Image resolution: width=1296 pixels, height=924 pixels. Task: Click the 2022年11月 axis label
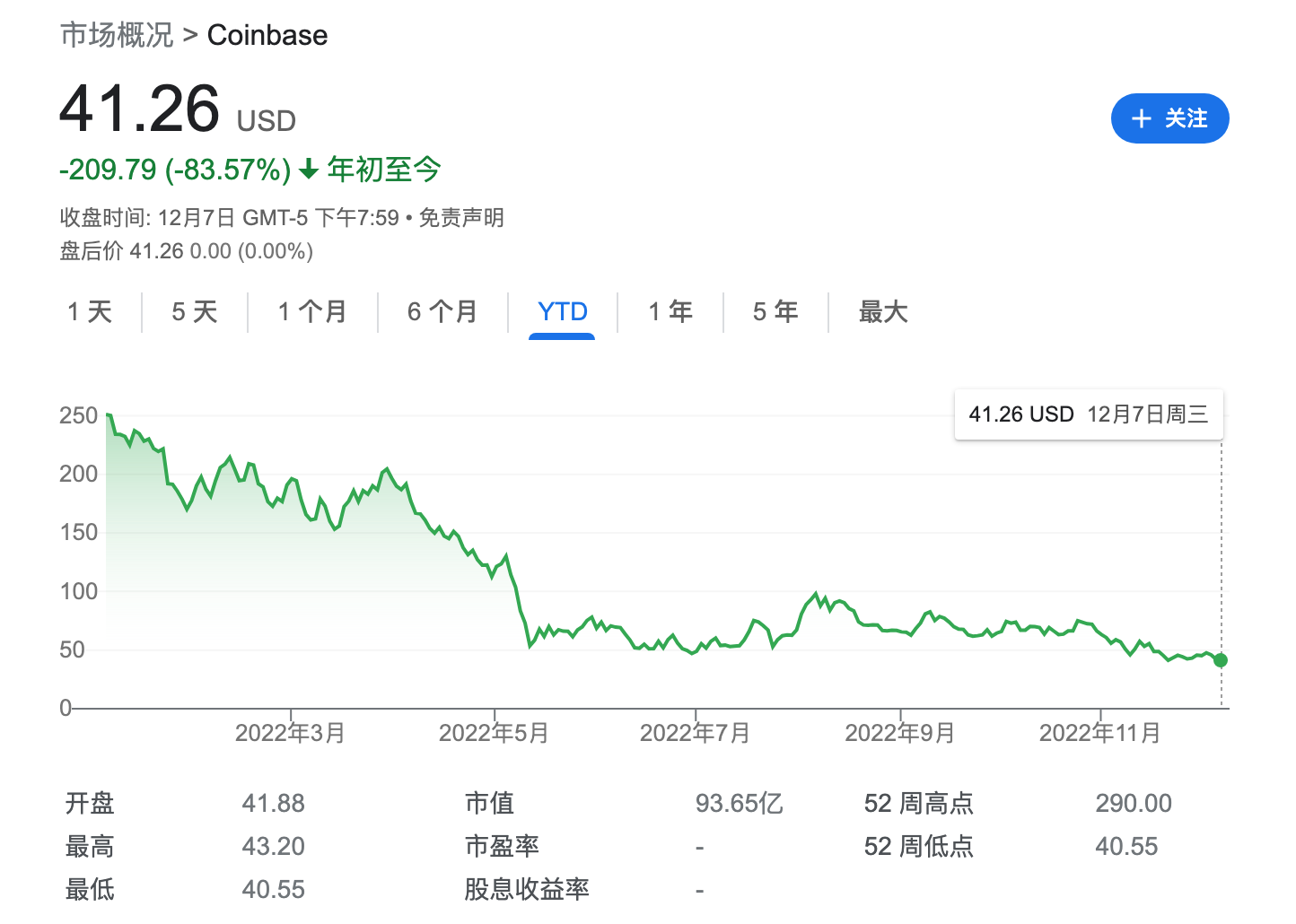pyautogui.click(x=1099, y=733)
